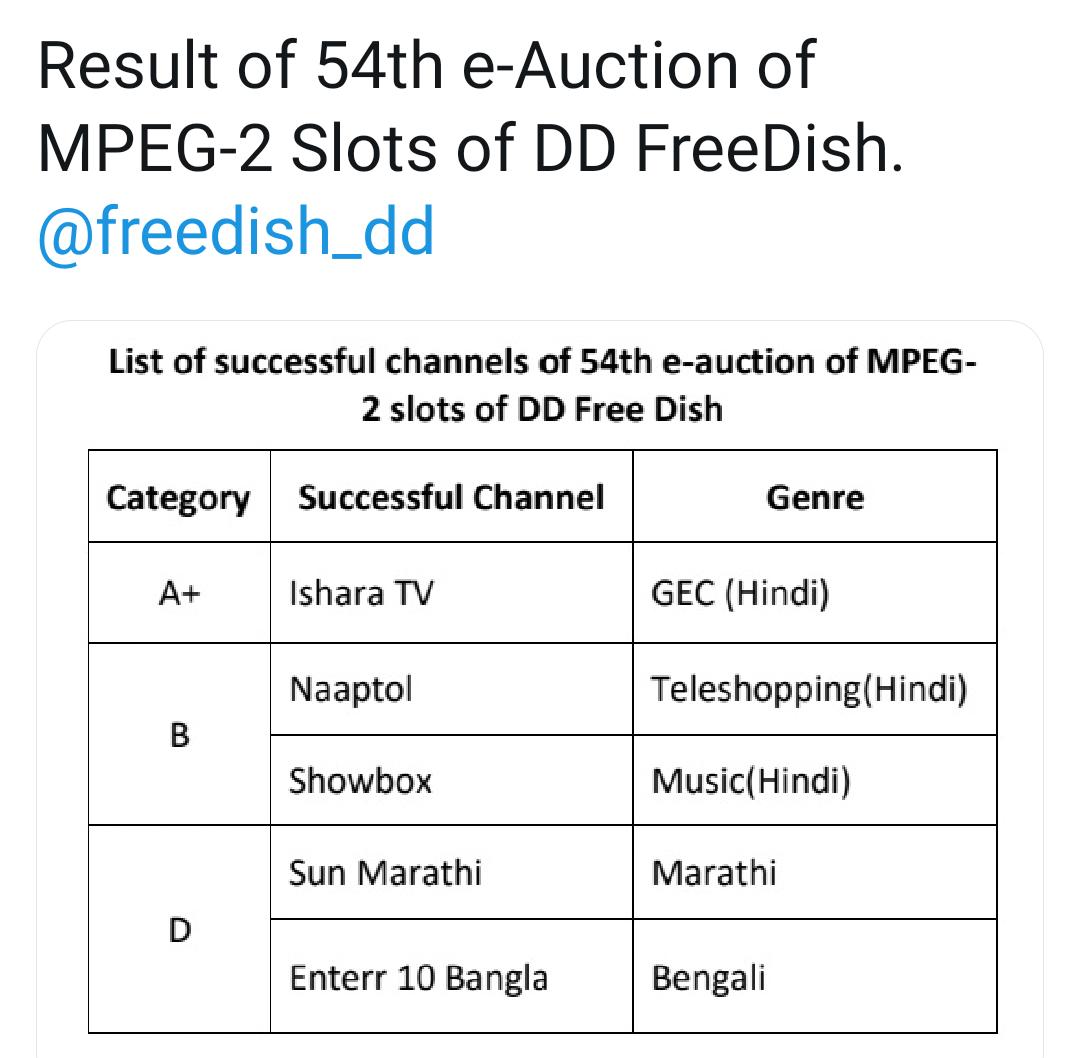Open the attached auction results image
The height and width of the screenshot is (1058, 1080).
[540, 689]
